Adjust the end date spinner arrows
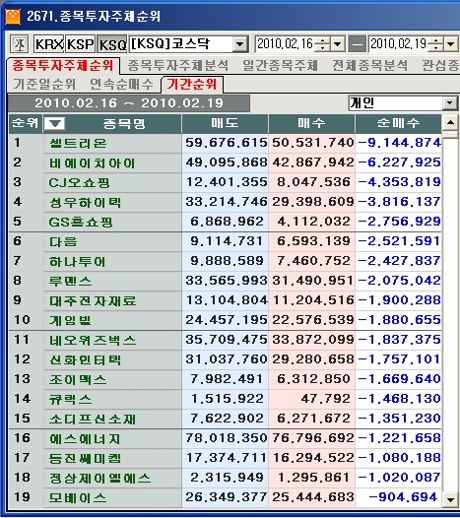This screenshot has width=460, height=518. (x=435, y=44)
